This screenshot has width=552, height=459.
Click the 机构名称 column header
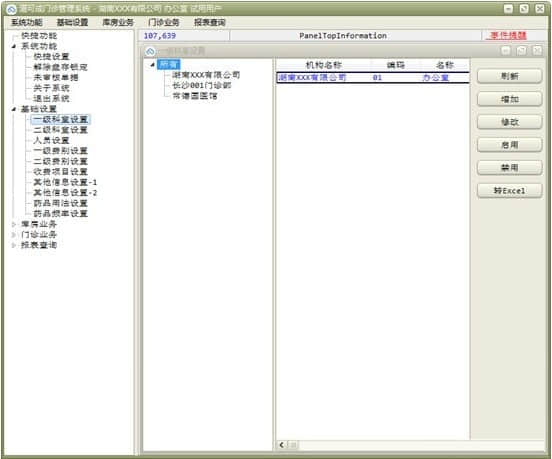coord(324,65)
